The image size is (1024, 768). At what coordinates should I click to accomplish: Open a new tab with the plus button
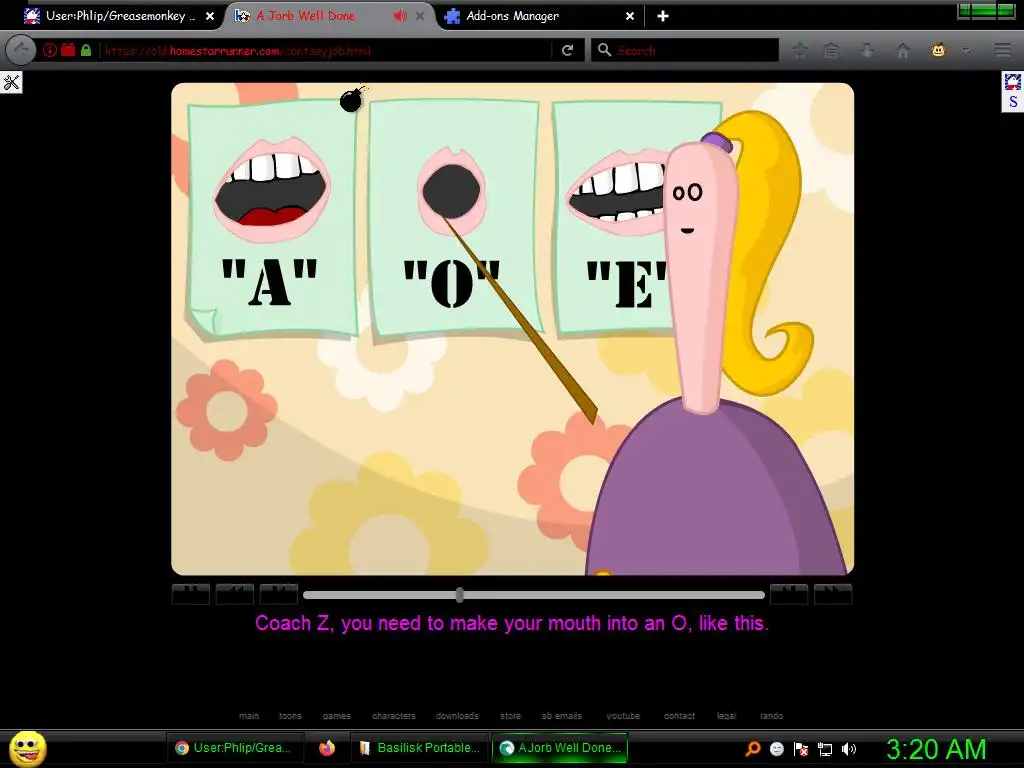[x=663, y=16]
